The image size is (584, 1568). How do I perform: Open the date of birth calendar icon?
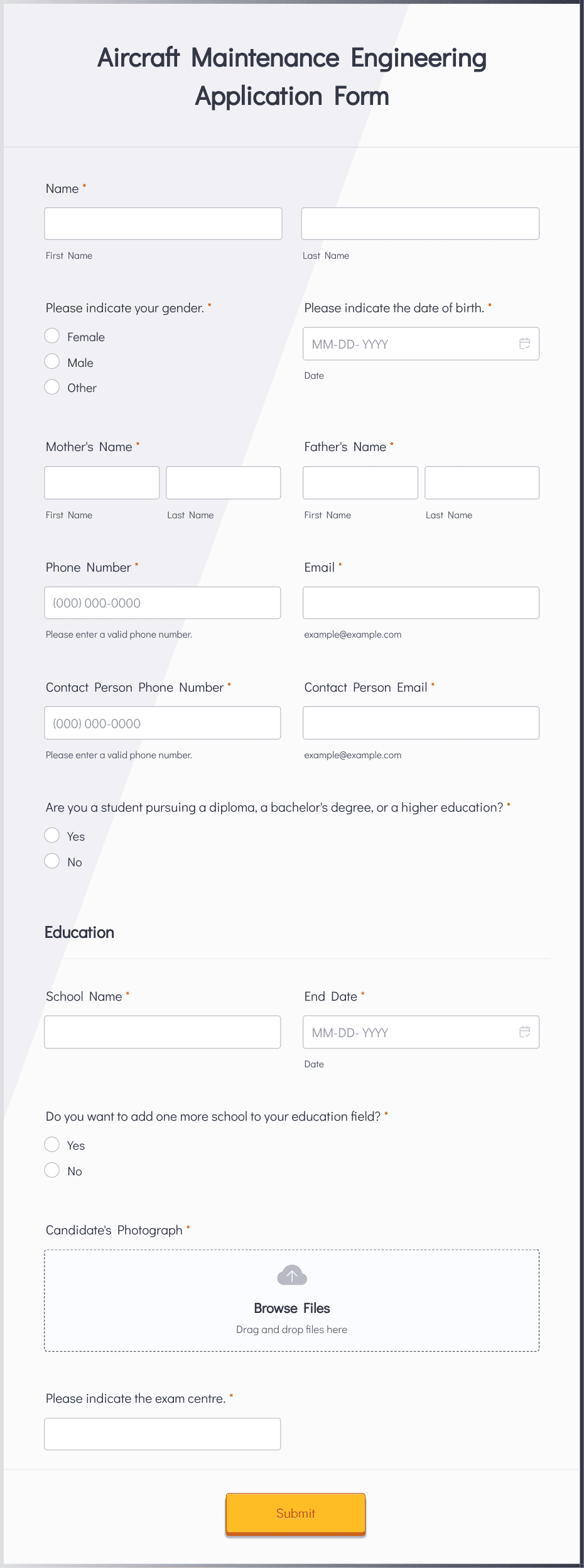click(524, 344)
